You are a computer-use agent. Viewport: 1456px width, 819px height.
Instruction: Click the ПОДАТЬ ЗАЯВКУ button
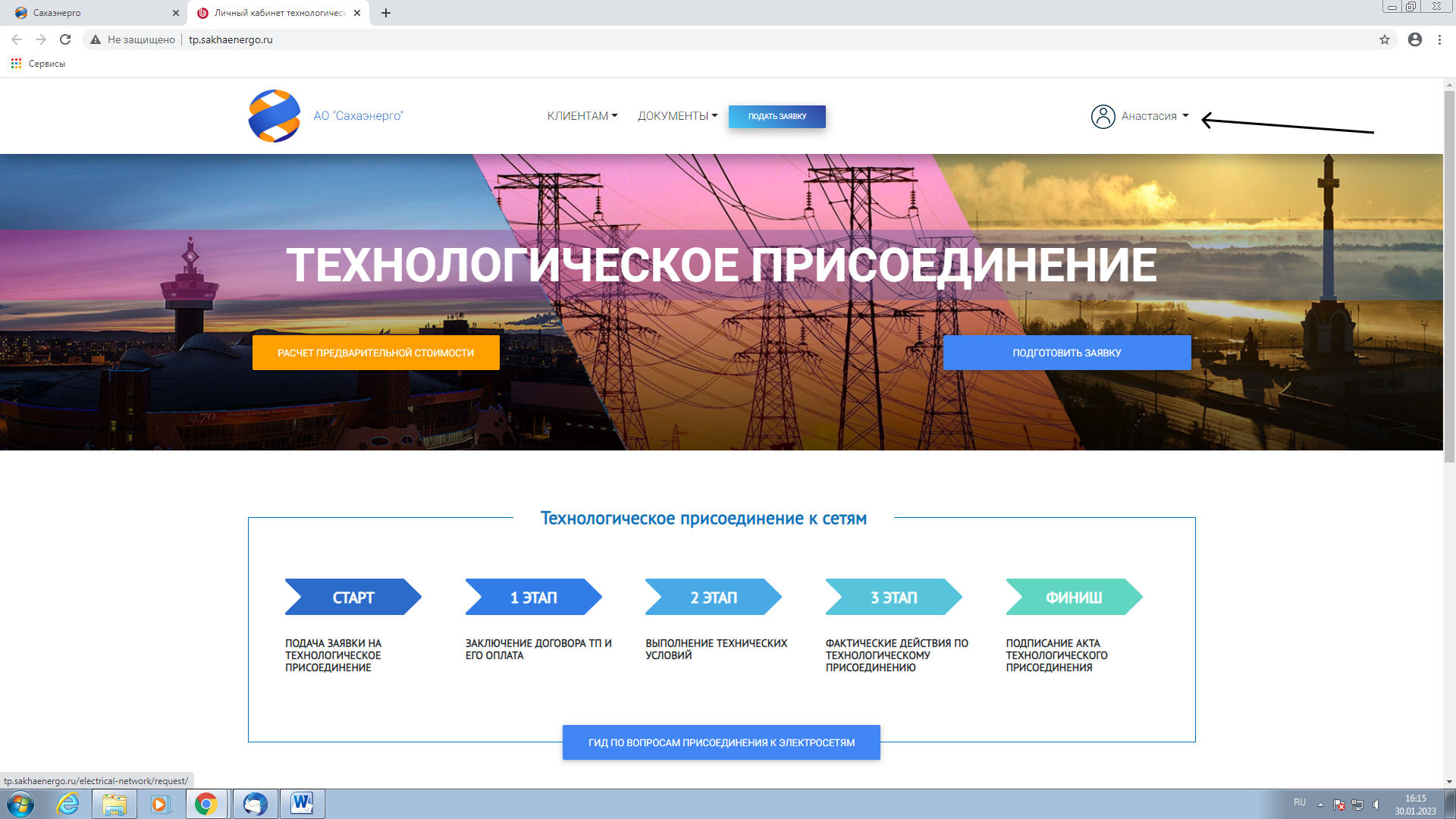777,117
